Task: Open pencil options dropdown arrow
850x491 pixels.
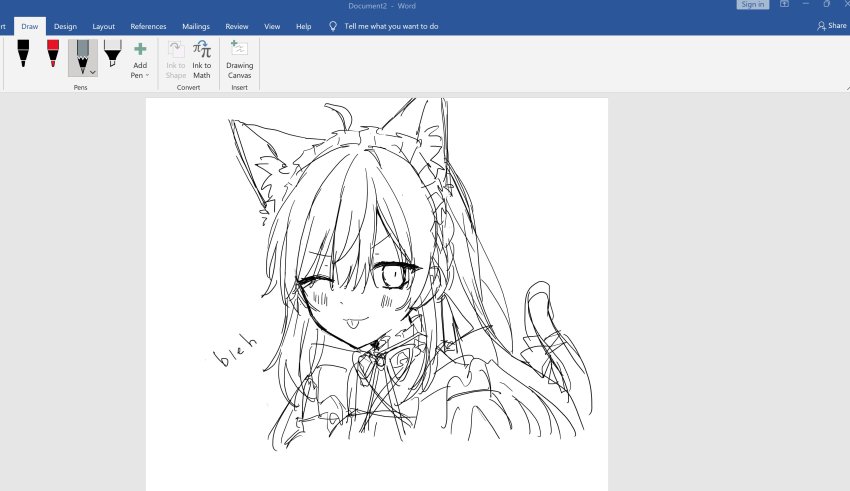Action: (93, 72)
